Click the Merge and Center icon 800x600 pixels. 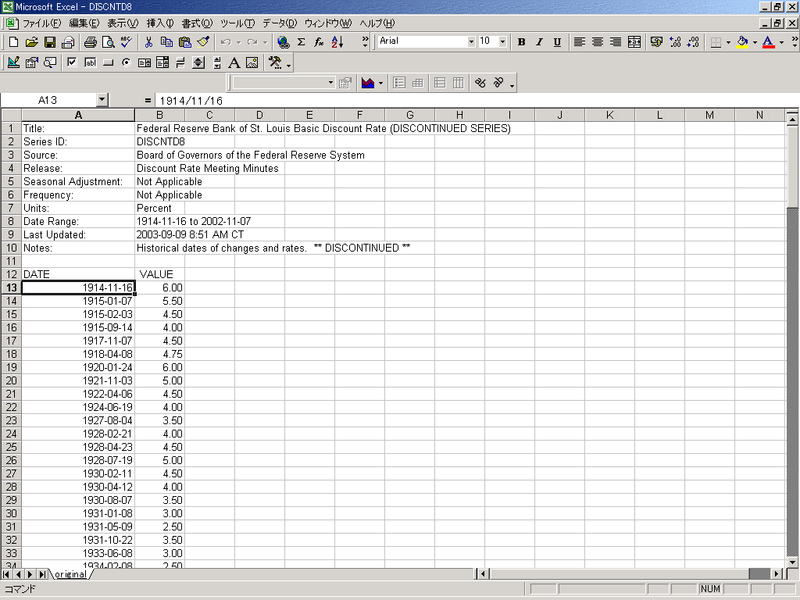[x=634, y=42]
